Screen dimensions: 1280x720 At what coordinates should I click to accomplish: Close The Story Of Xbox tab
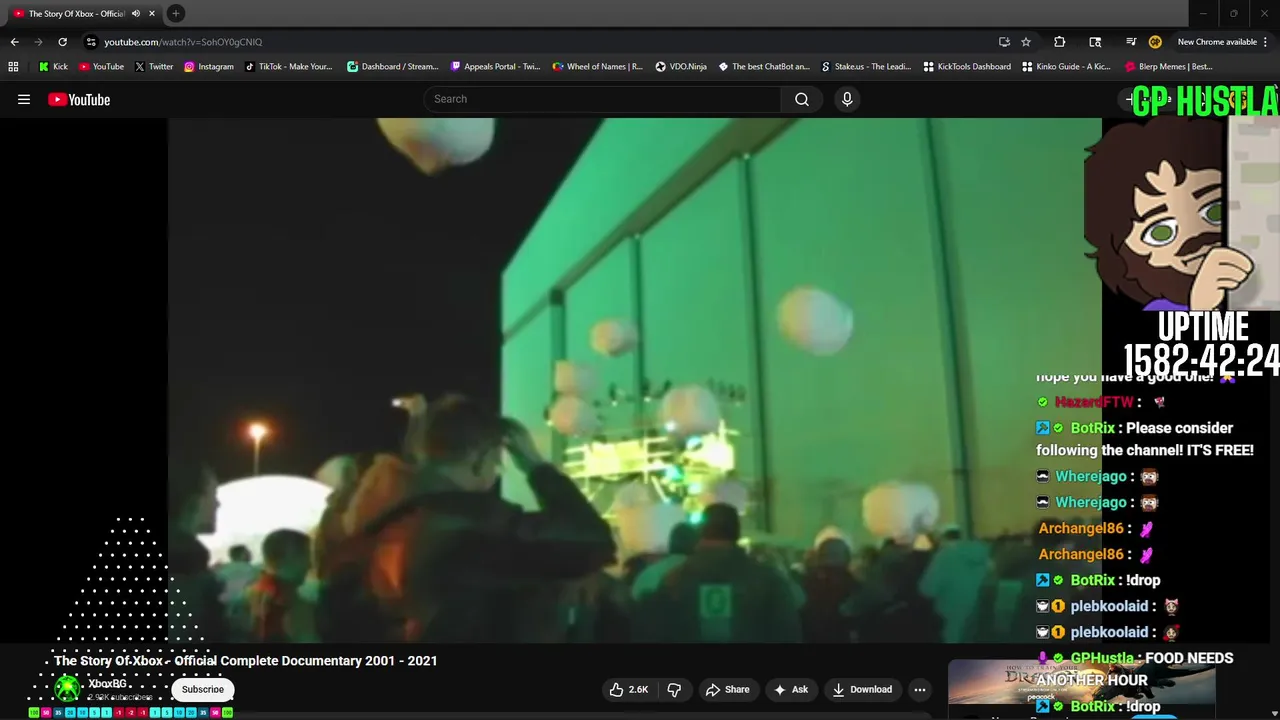click(152, 13)
